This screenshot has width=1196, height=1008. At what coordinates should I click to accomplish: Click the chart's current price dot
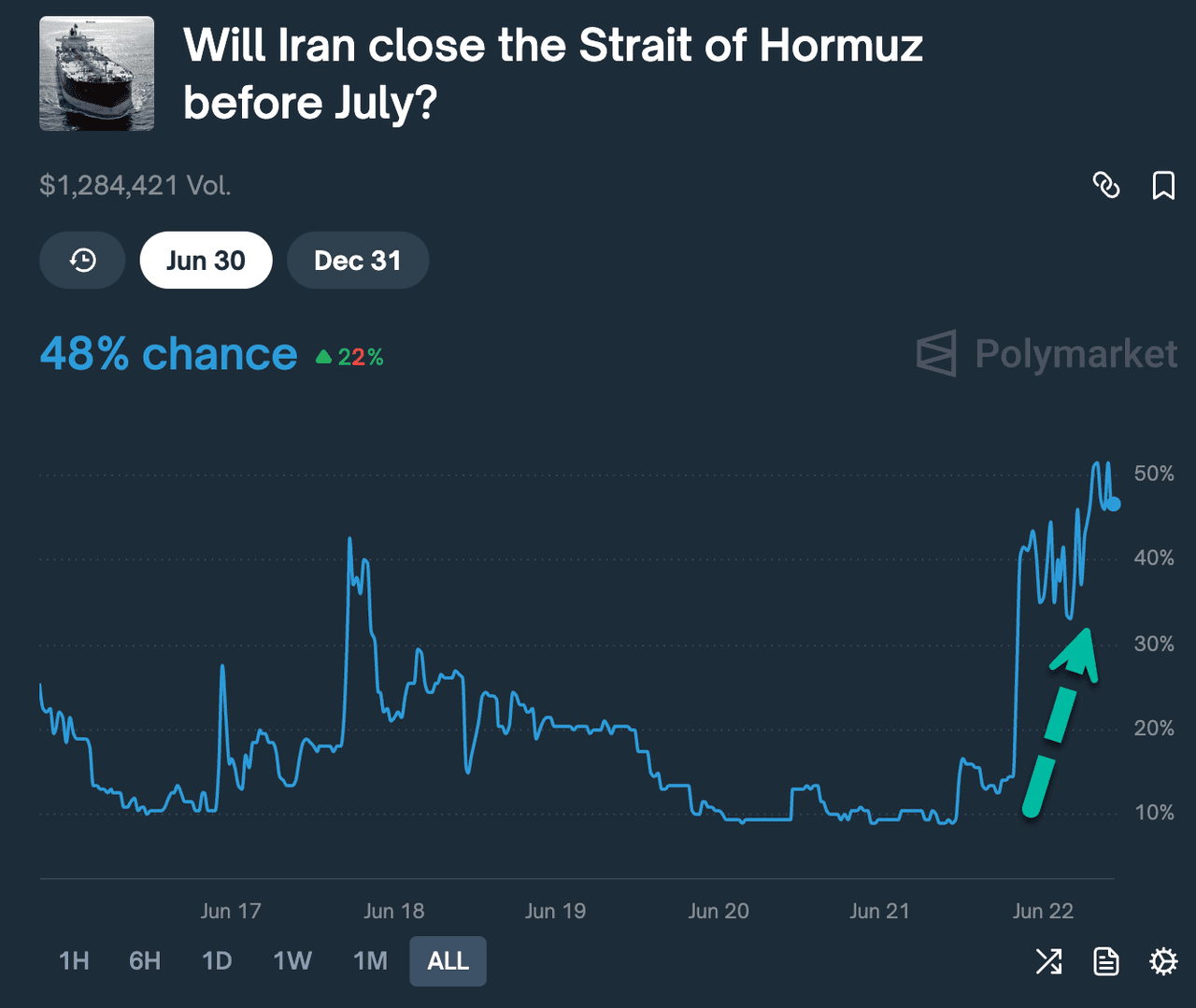(1114, 504)
